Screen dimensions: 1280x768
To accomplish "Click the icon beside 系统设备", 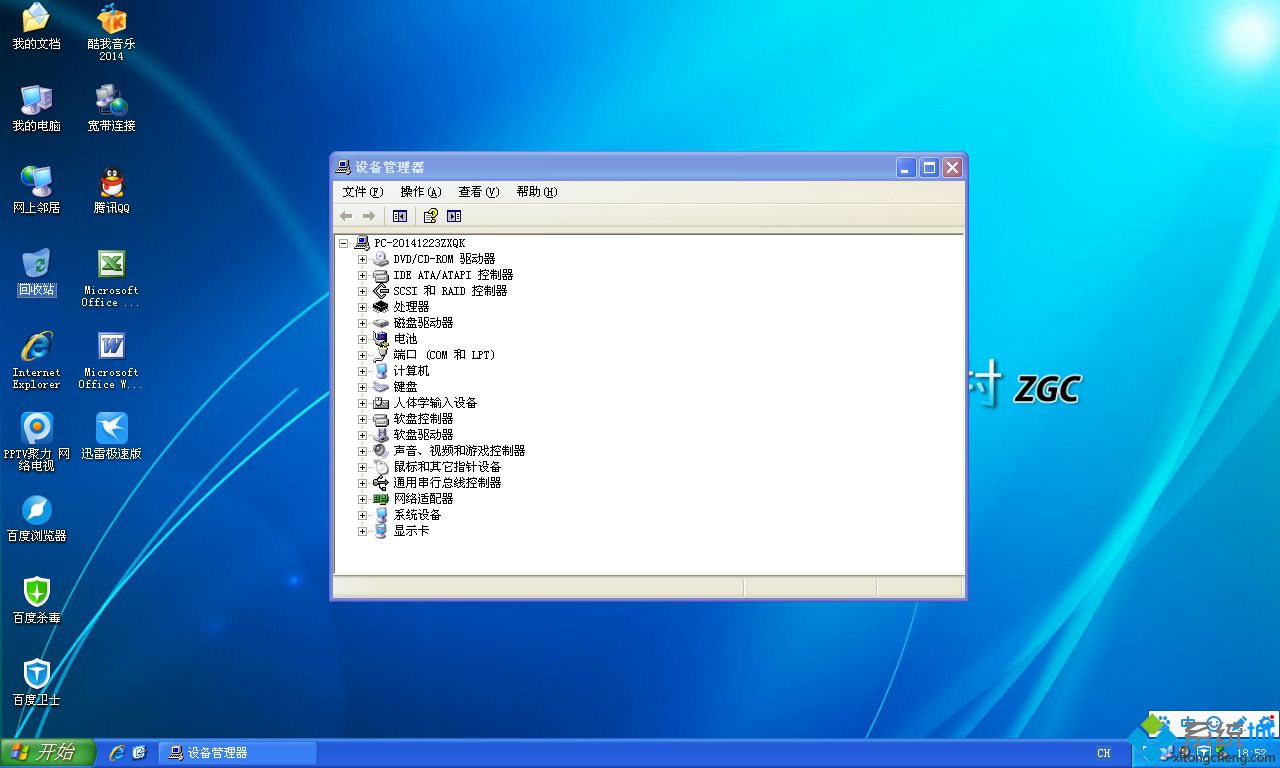I will coord(380,515).
